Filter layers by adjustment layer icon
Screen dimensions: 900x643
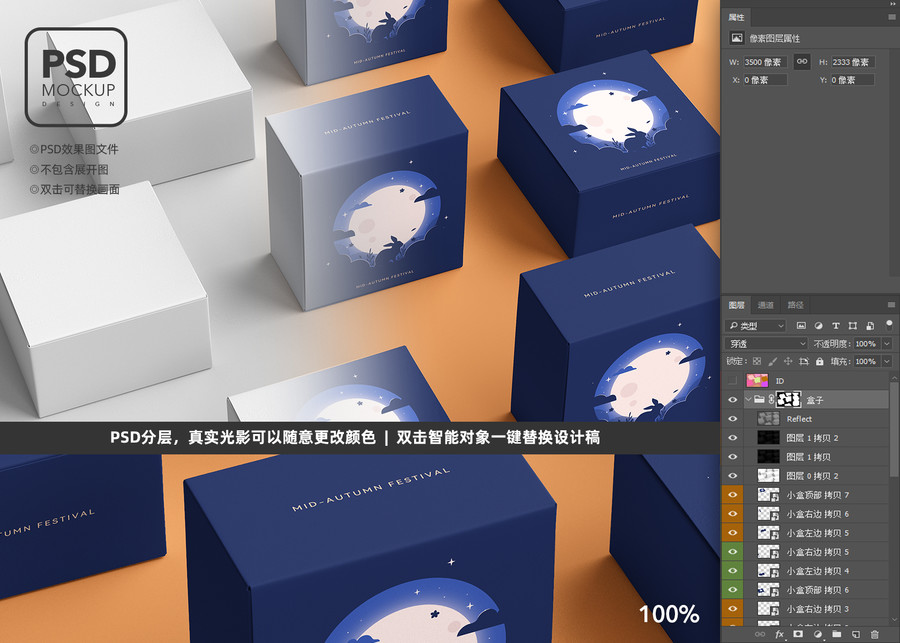tap(818, 326)
